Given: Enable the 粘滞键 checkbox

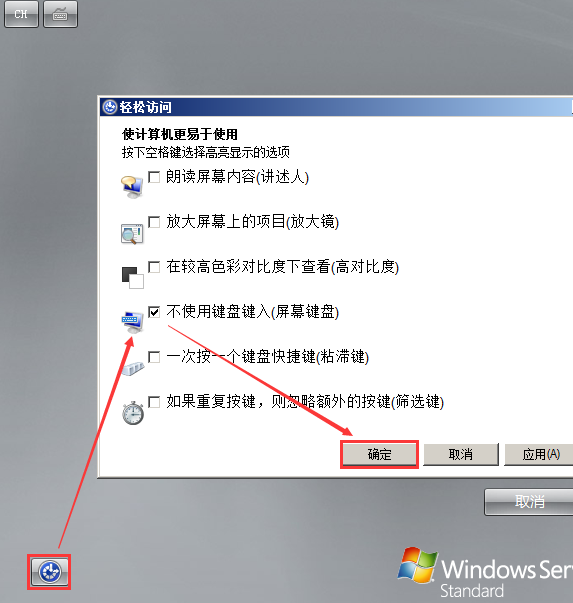Looking at the screenshot, I should [154, 357].
